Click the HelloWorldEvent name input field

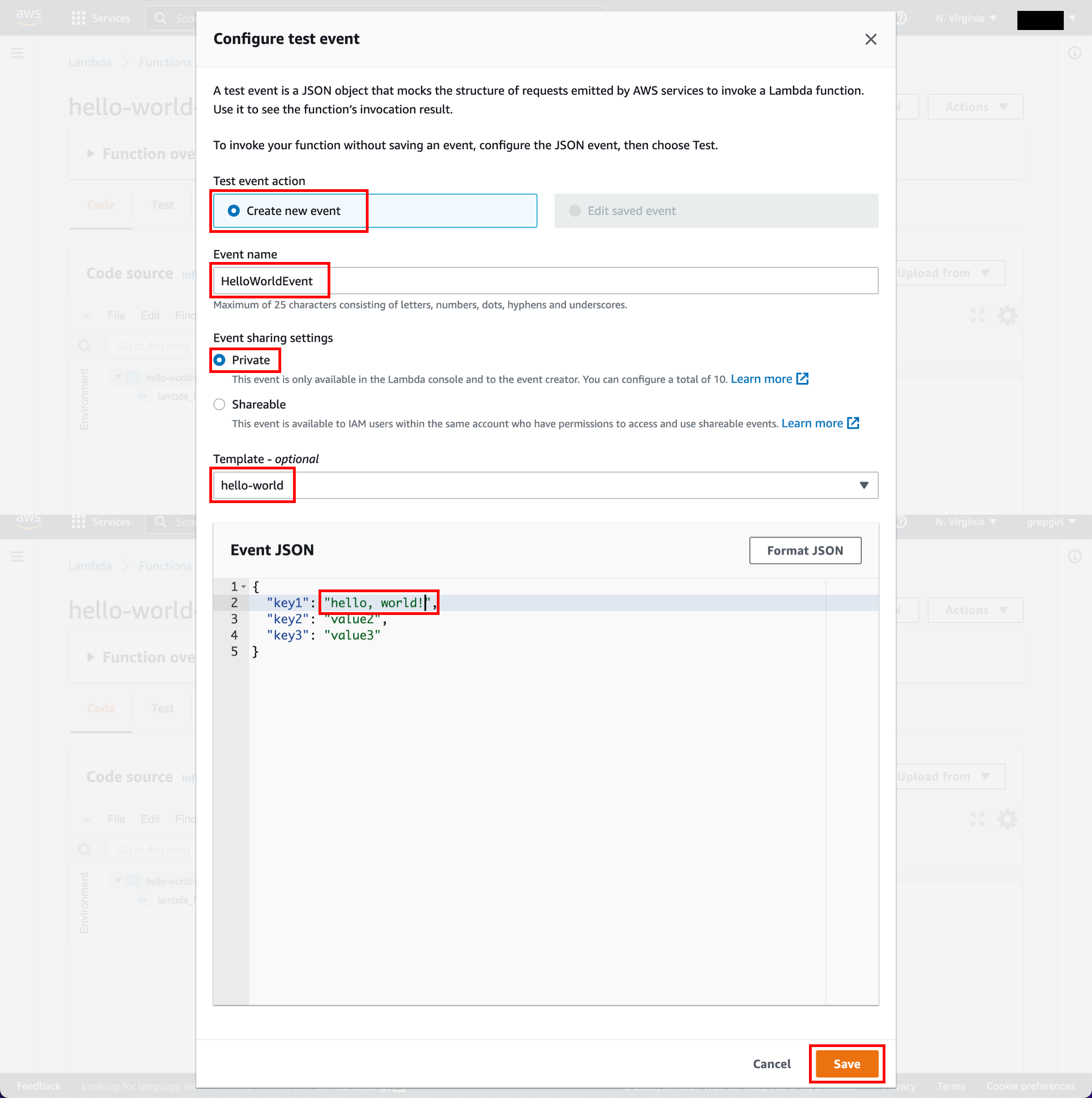(x=544, y=281)
